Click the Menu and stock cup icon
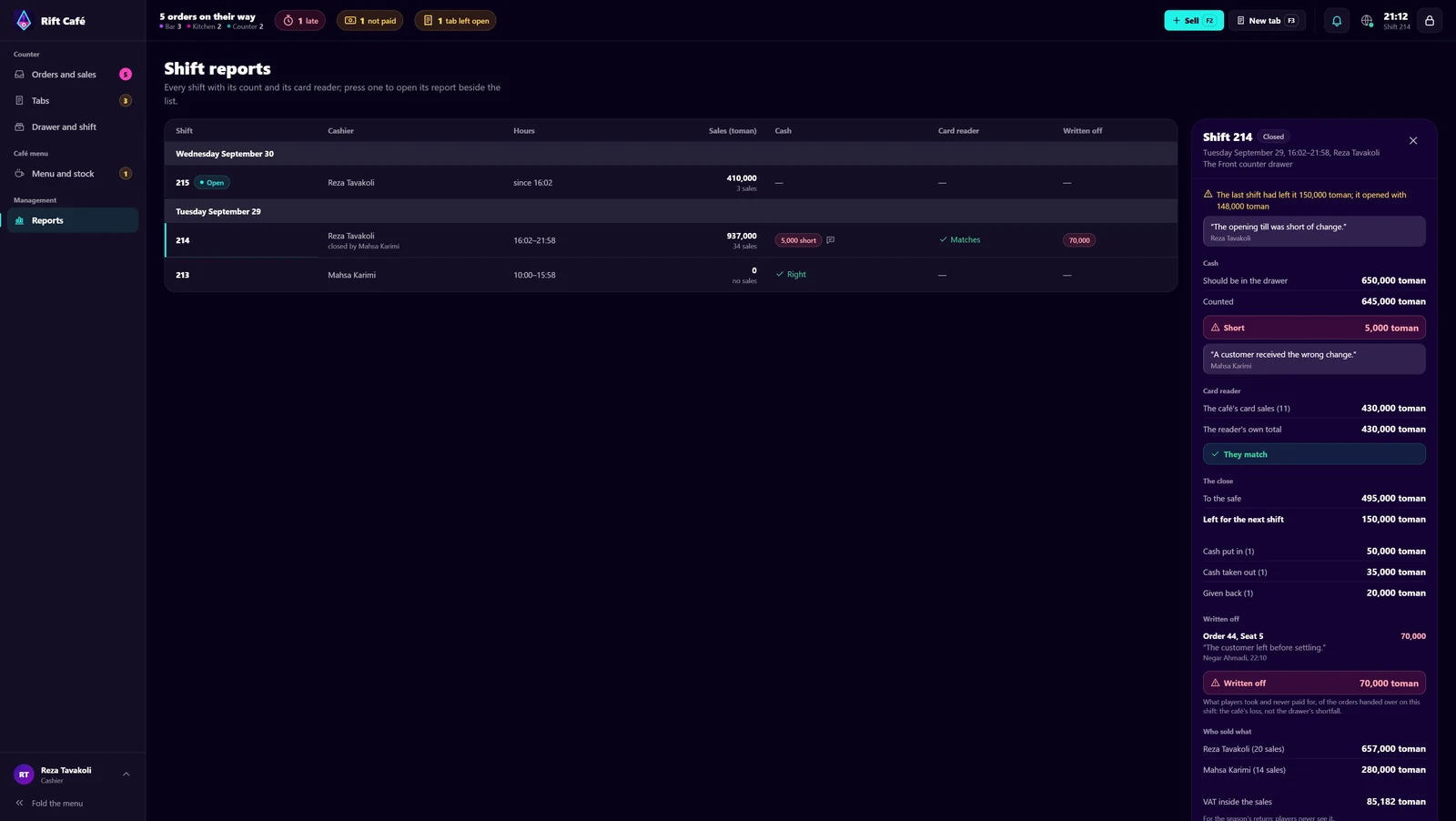 pyautogui.click(x=19, y=174)
